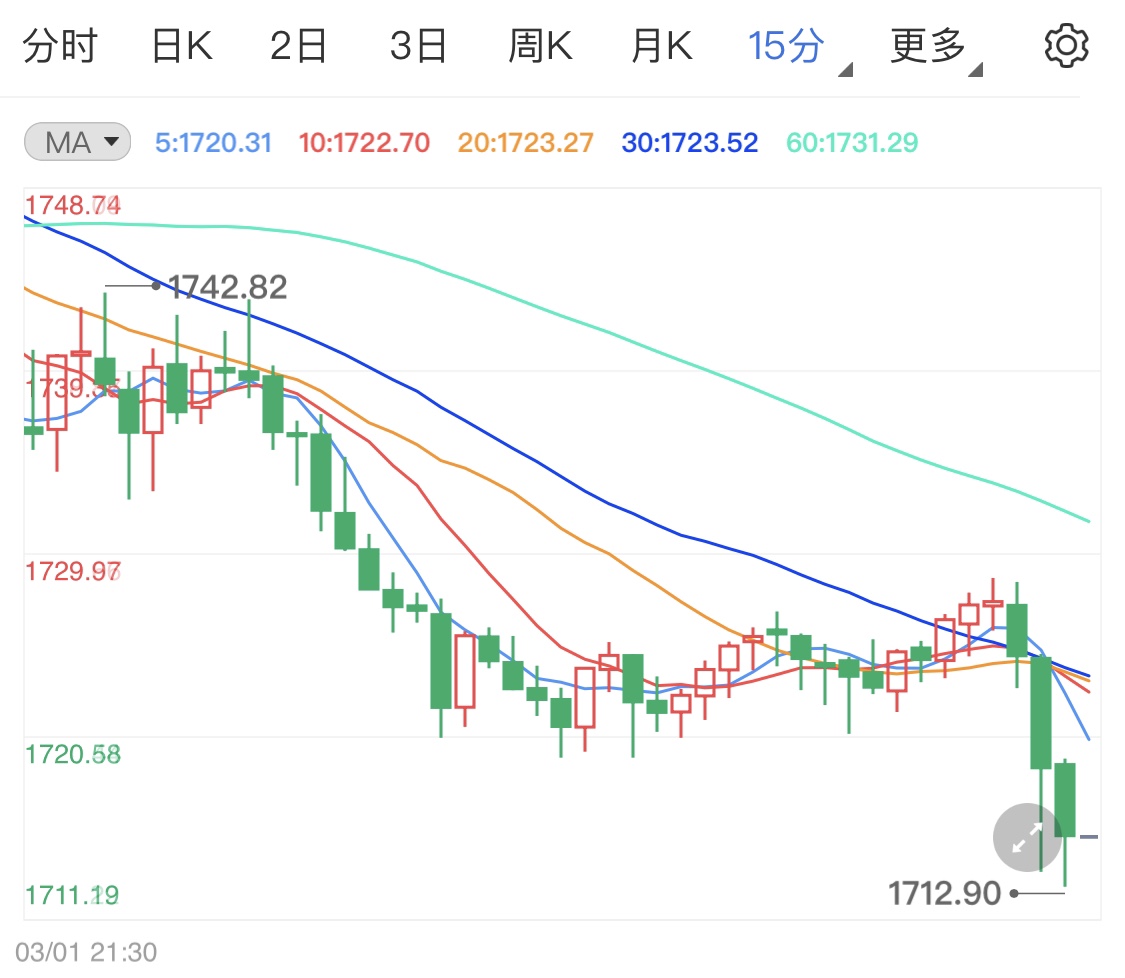
Task: Select the MA60 value 60:1731.29
Action: coord(852,143)
